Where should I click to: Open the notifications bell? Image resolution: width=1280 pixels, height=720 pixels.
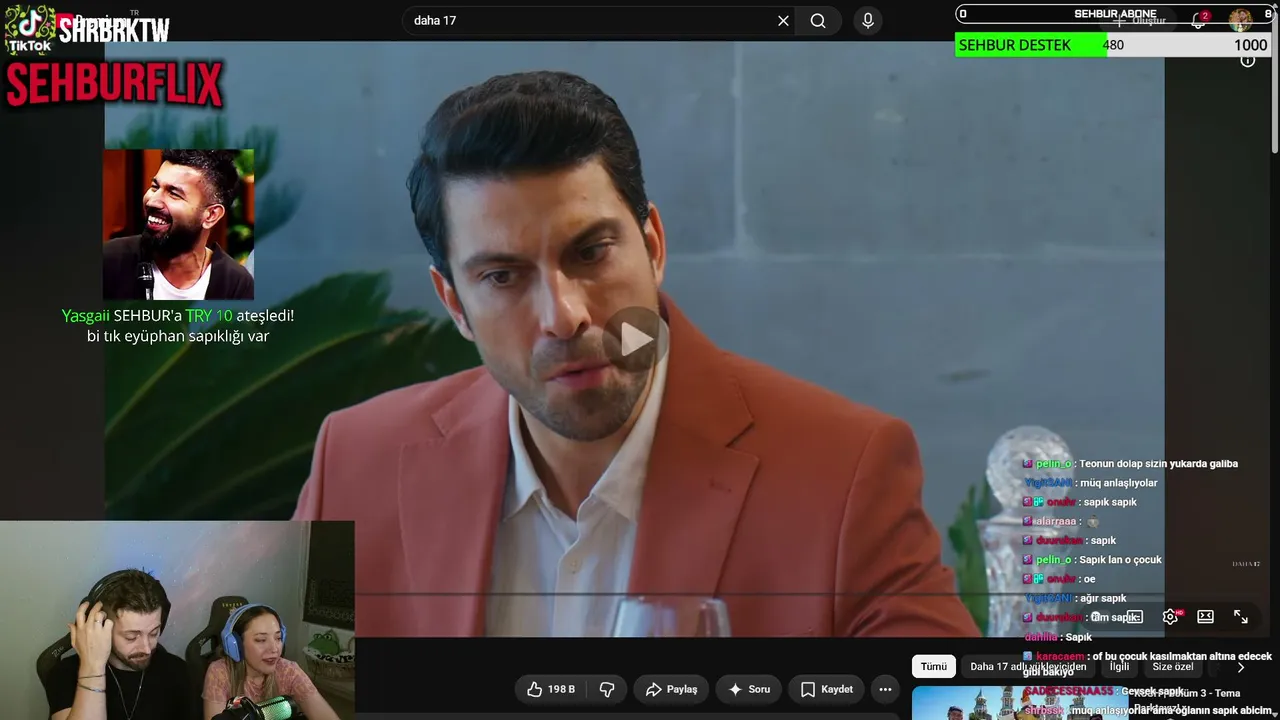1198,20
